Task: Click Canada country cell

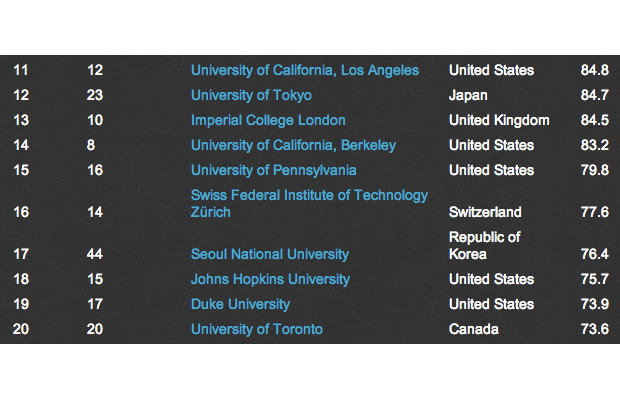Action: click(473, 329)
